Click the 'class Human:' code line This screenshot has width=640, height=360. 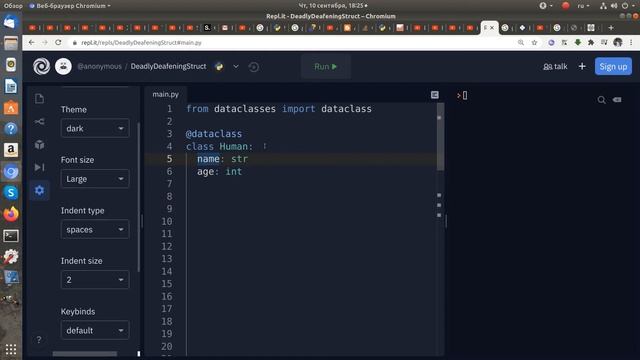[x=220, y=147]
